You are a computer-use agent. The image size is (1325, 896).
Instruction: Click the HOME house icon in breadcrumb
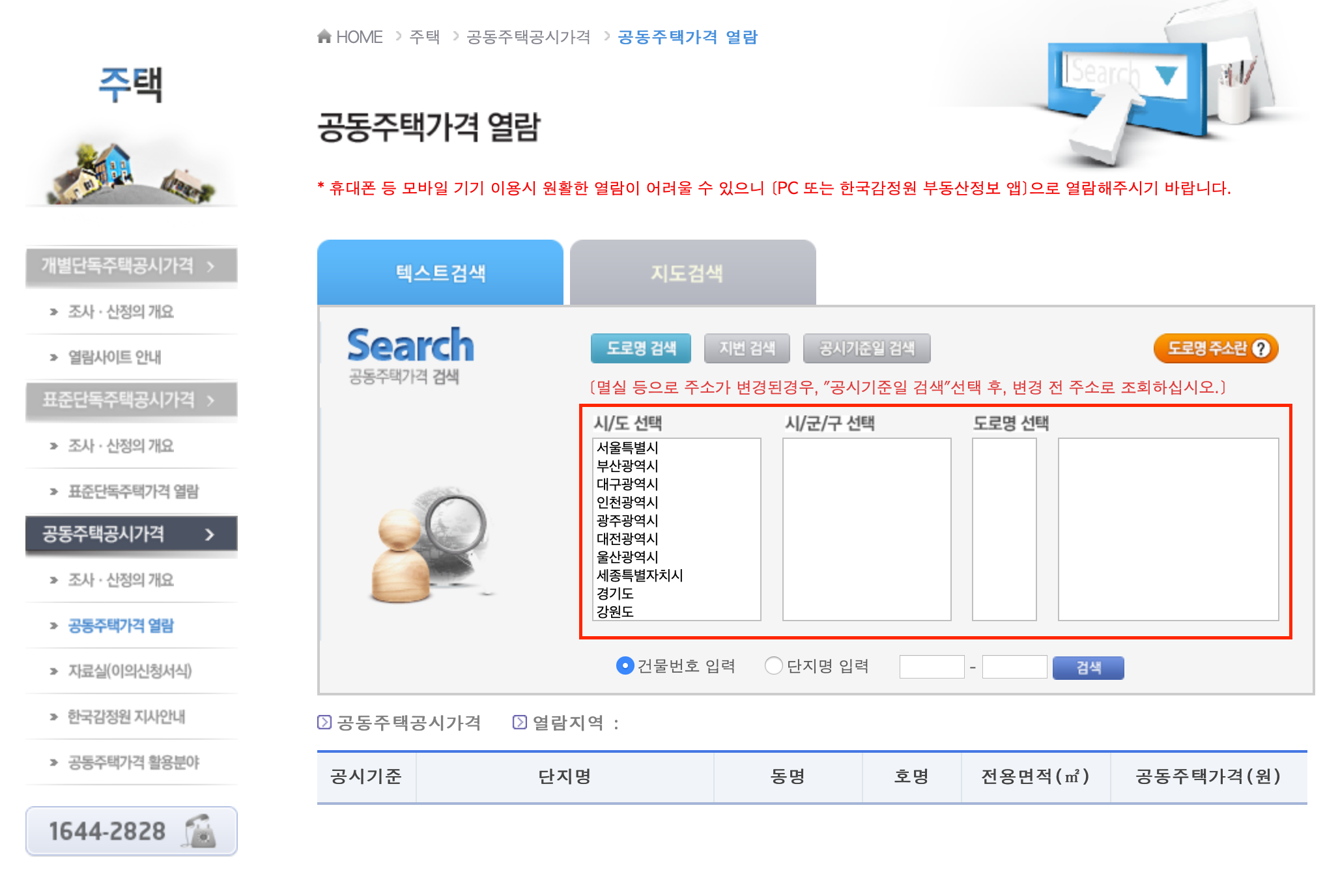pyautogui.click(x=324, y=36)
